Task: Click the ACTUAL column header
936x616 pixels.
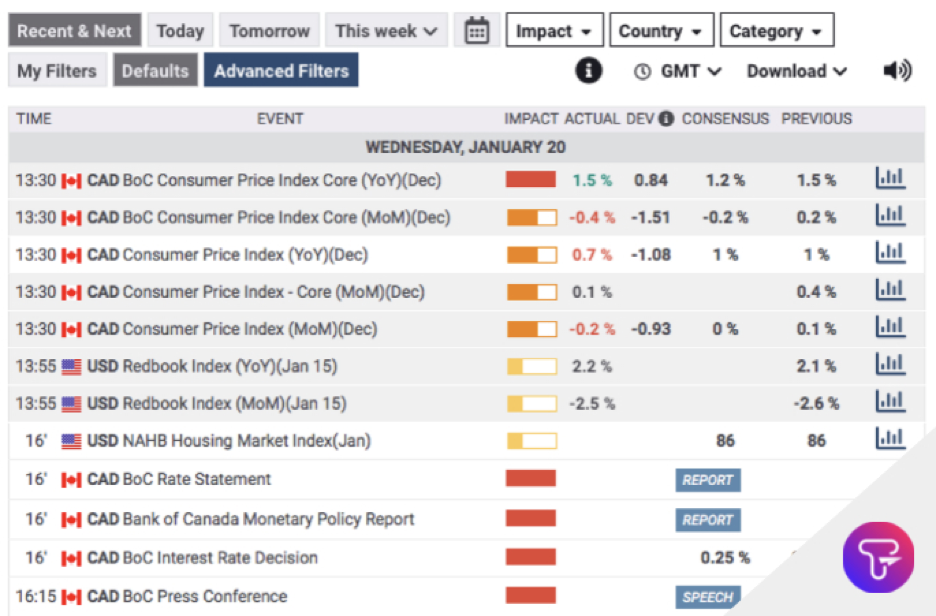Action: [x=592, y=119]
